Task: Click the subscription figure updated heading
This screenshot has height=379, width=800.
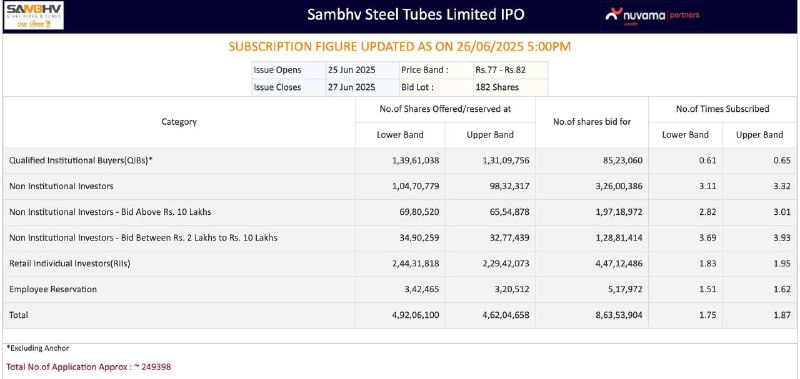Action: pos(399,47)
